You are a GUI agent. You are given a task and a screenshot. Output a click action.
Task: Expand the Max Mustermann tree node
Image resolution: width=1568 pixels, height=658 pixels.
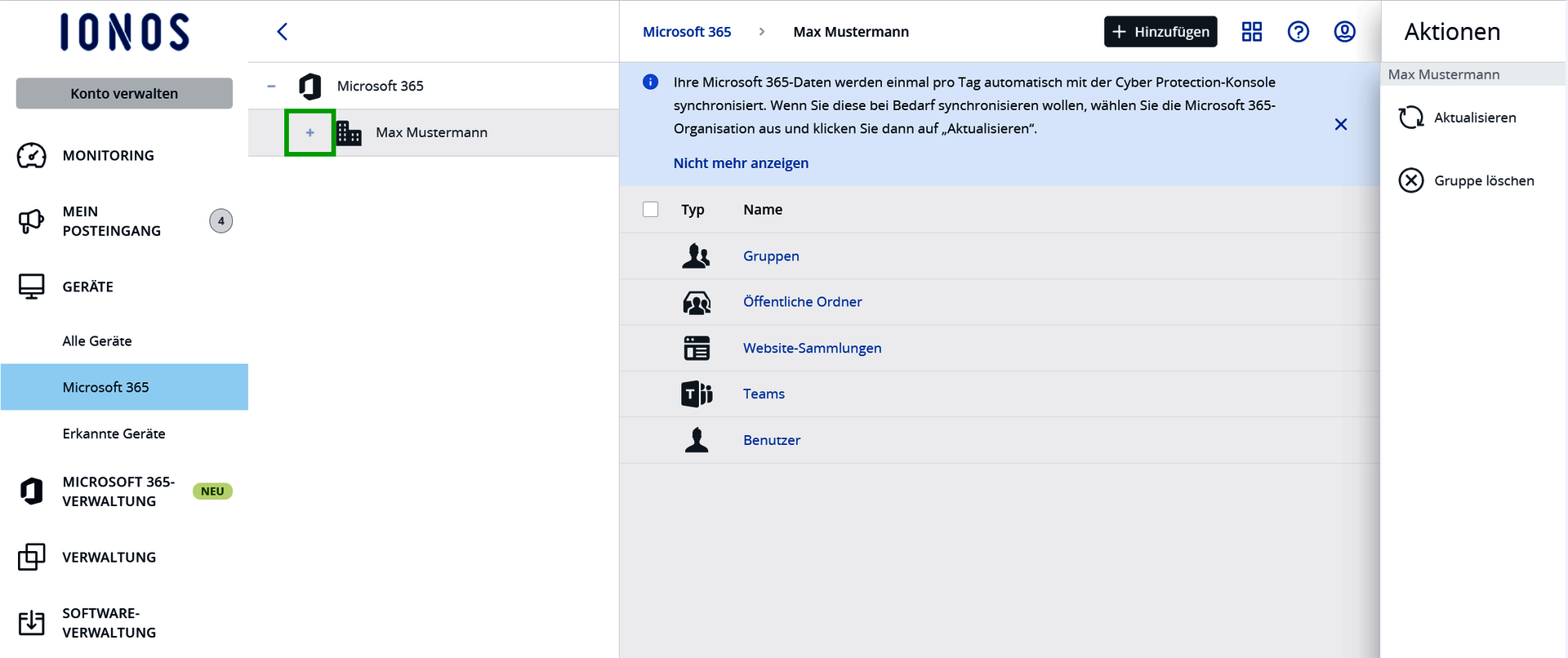[310, 132]
